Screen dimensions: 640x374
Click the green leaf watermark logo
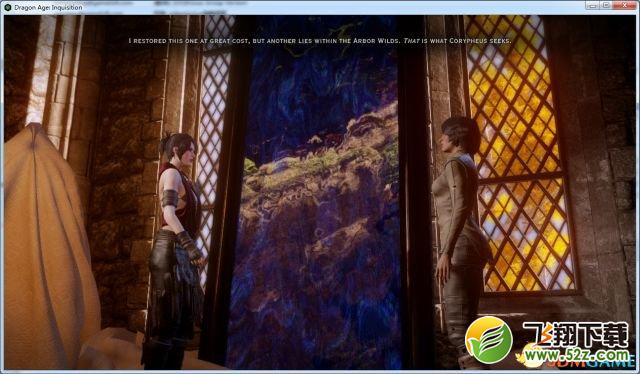(x=489, y=340)
